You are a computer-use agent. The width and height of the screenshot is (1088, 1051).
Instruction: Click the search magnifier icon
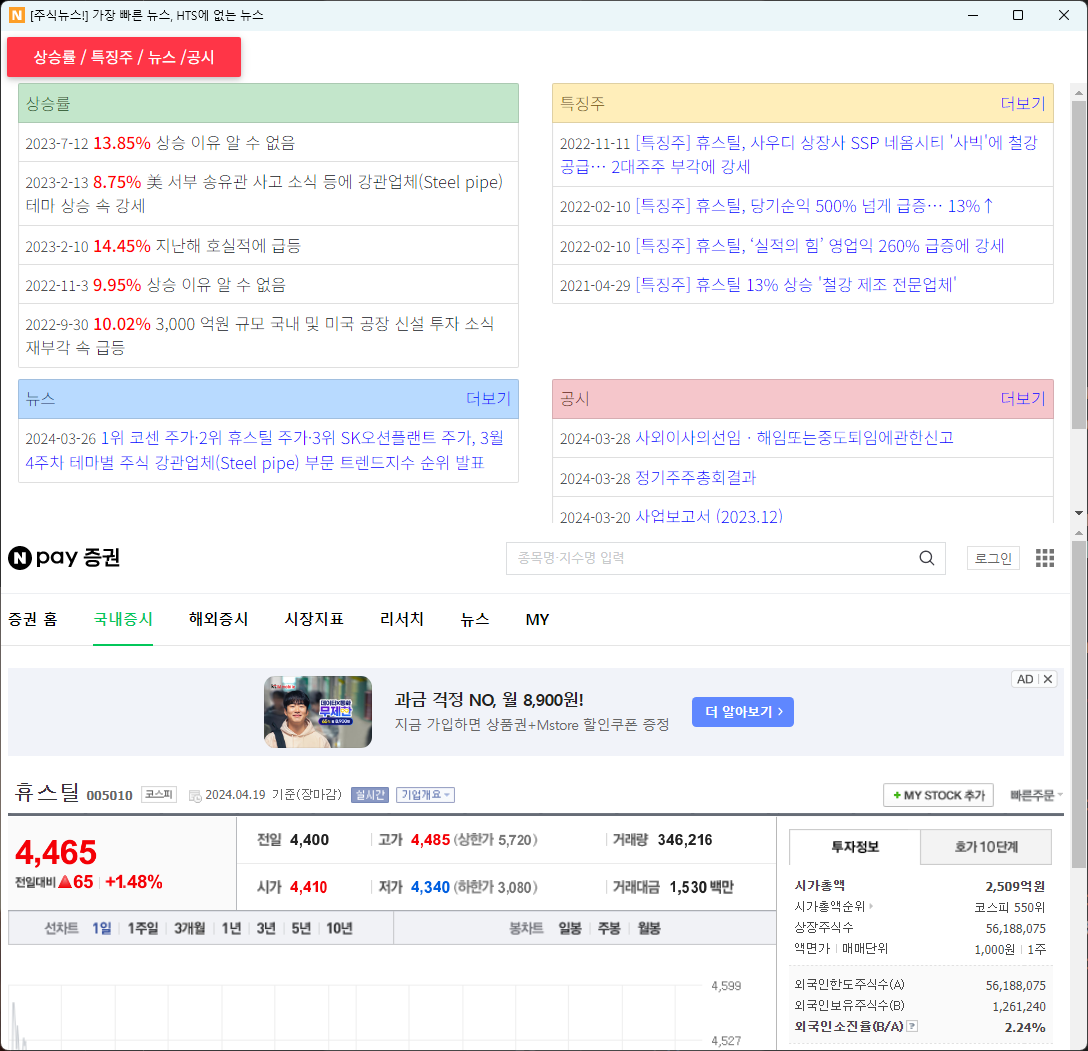point(926,558)
